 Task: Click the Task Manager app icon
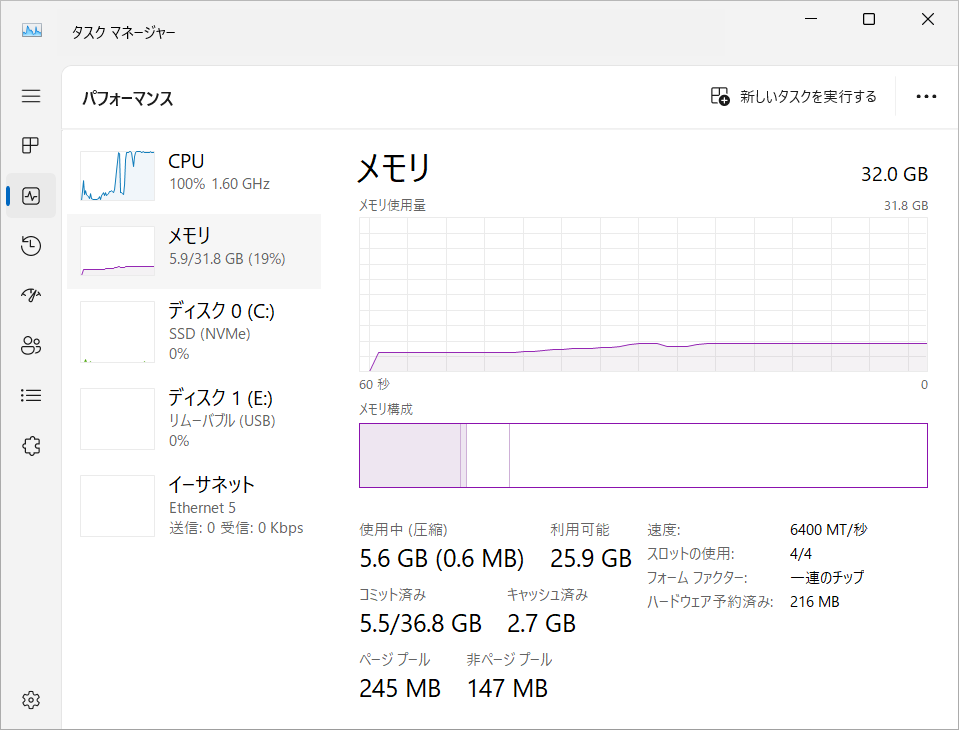pyautogui.click(x=32, y=31)
